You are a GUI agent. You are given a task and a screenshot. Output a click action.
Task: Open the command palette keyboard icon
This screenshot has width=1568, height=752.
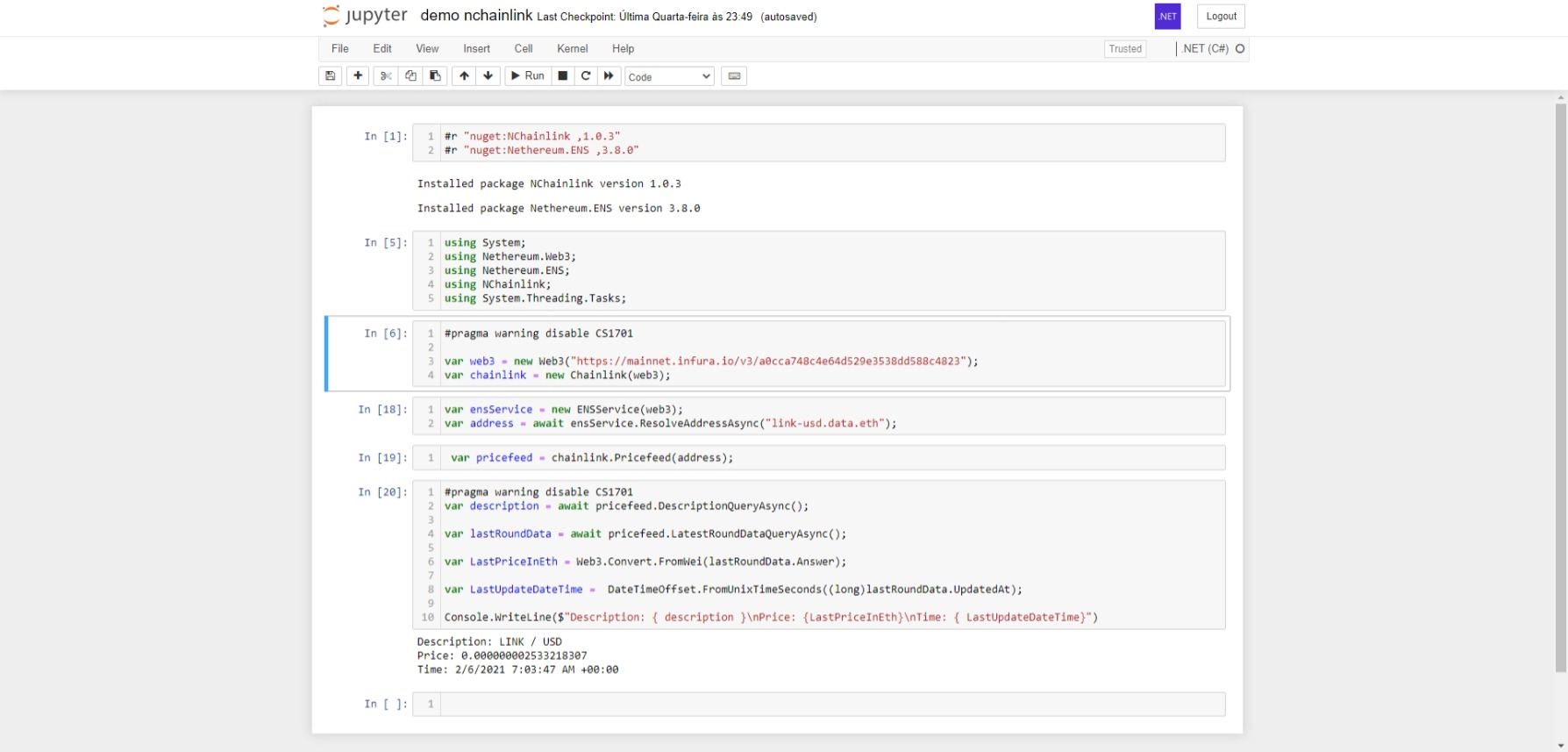pyautogui.click(x=735, y=76)
